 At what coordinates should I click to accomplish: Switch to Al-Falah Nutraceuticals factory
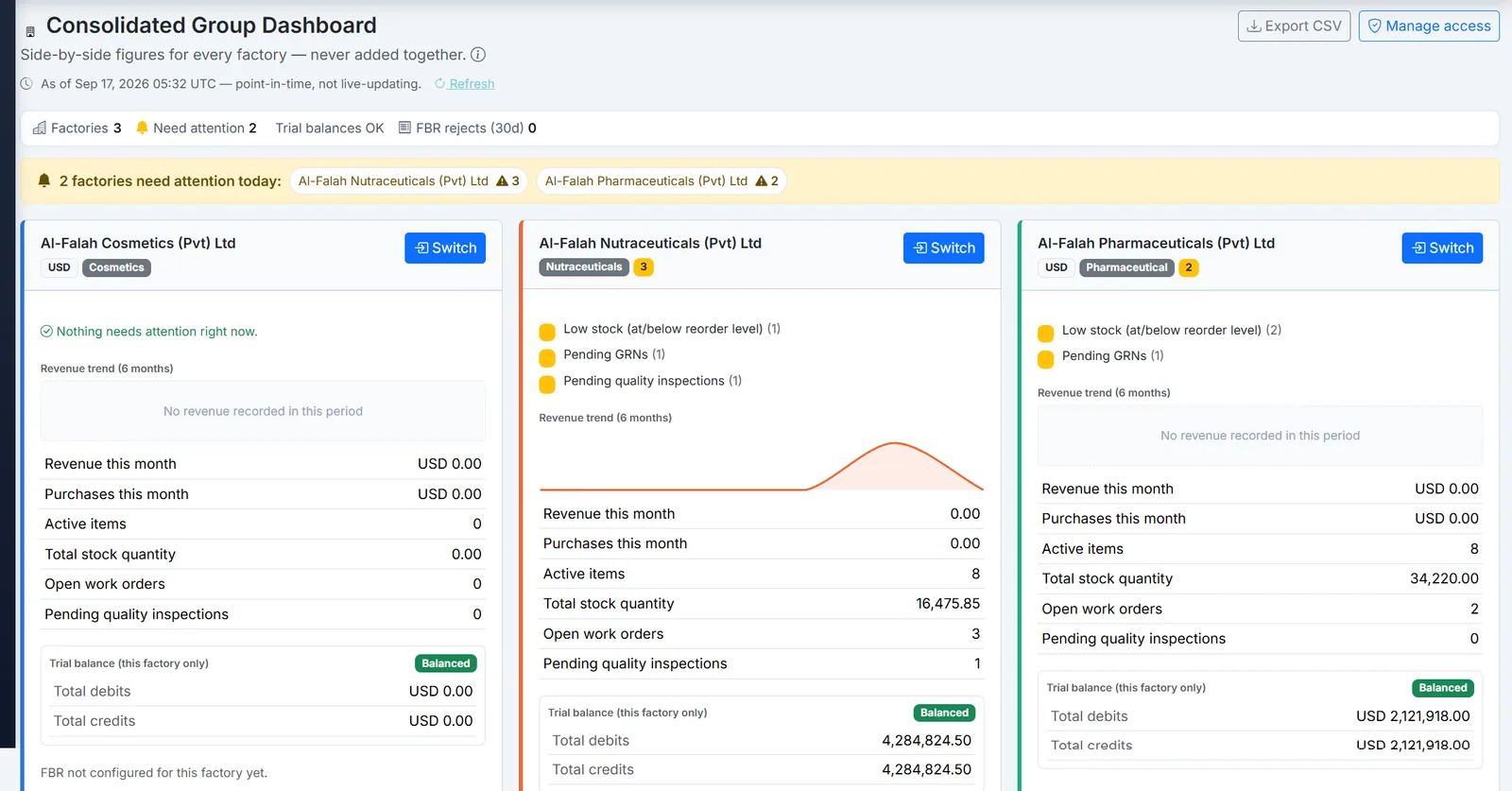pyautogui.click(x=944, y=248)
